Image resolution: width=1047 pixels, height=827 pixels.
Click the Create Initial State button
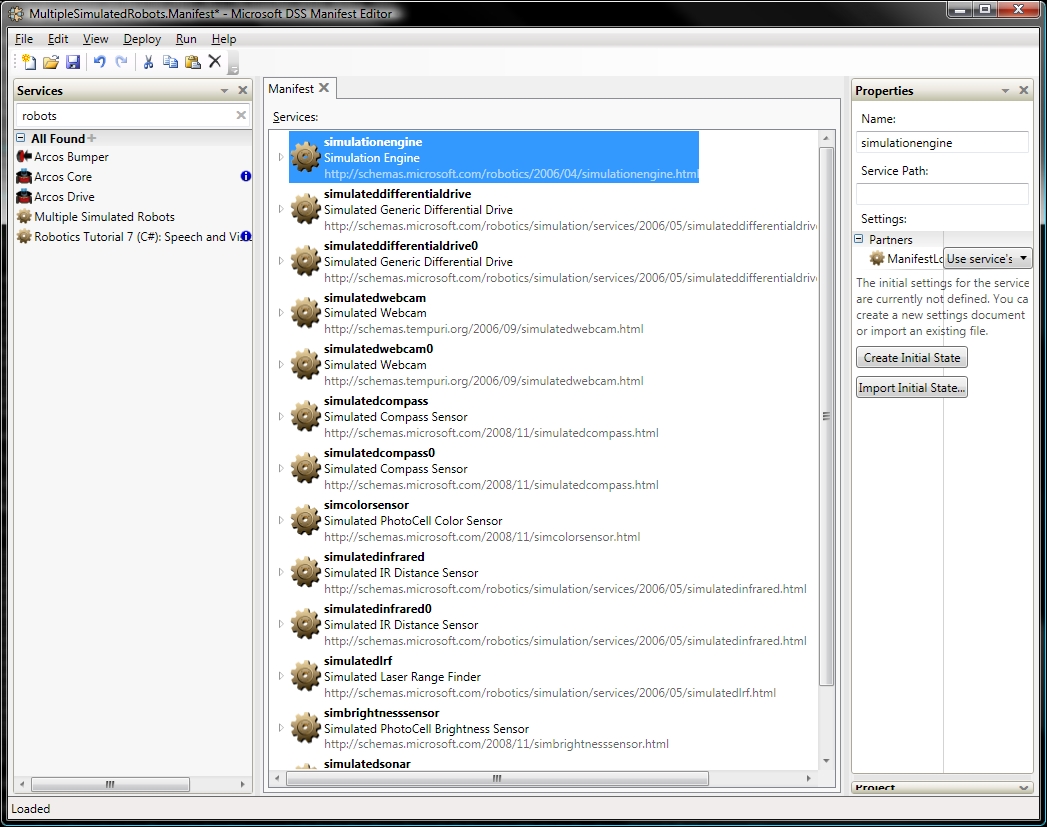click(911, 358)
